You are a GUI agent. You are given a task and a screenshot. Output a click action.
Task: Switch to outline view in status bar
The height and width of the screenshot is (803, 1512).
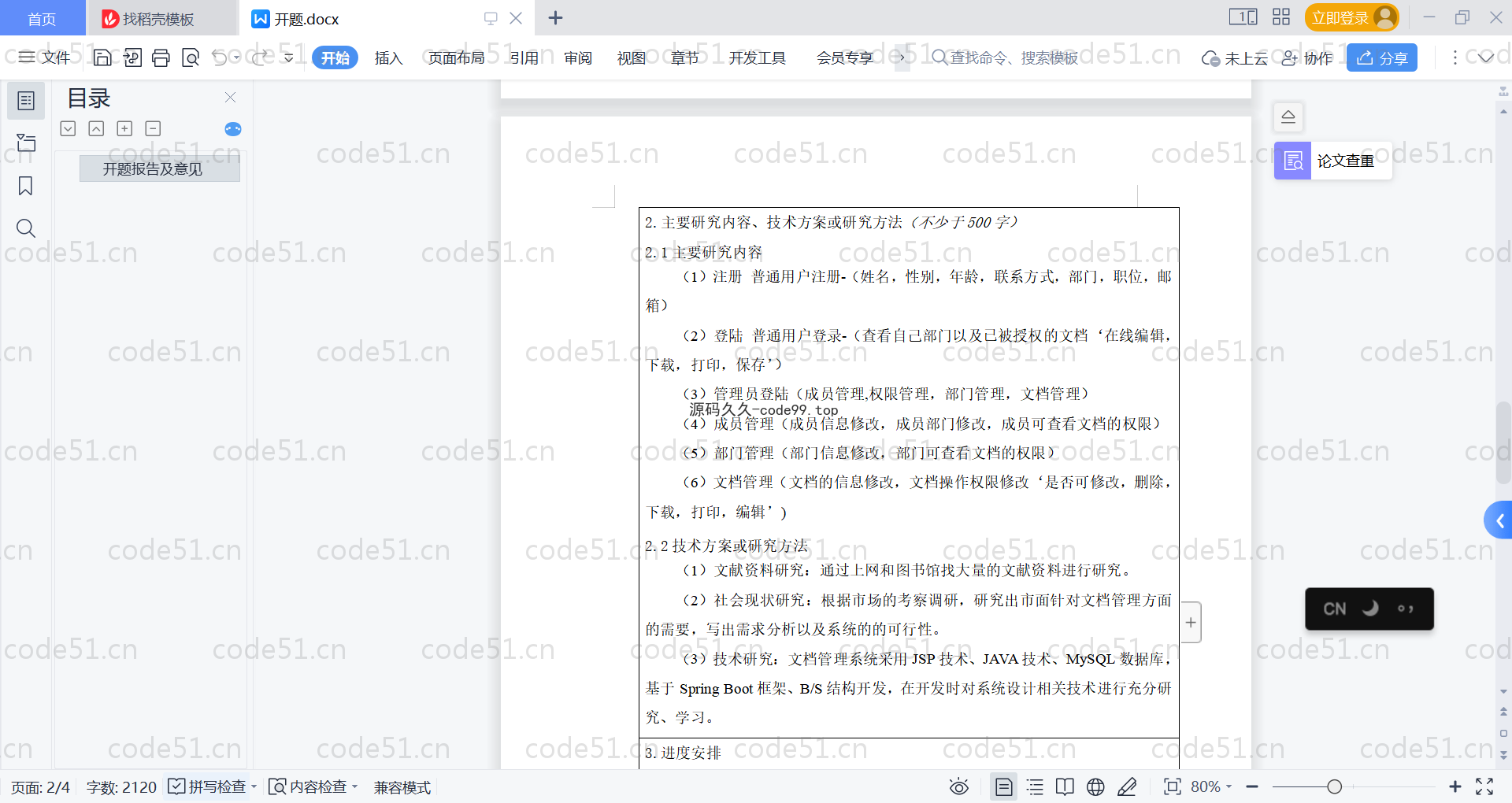[1035, 786]
